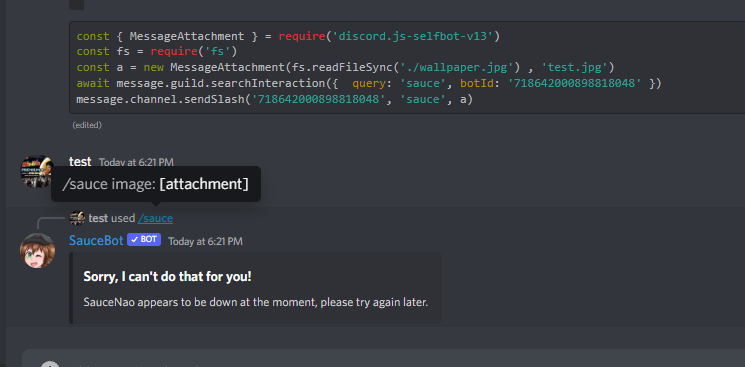Click the 'test.jpg' string in code
Viewport: 745px width, 367px height.
(574, 68)
